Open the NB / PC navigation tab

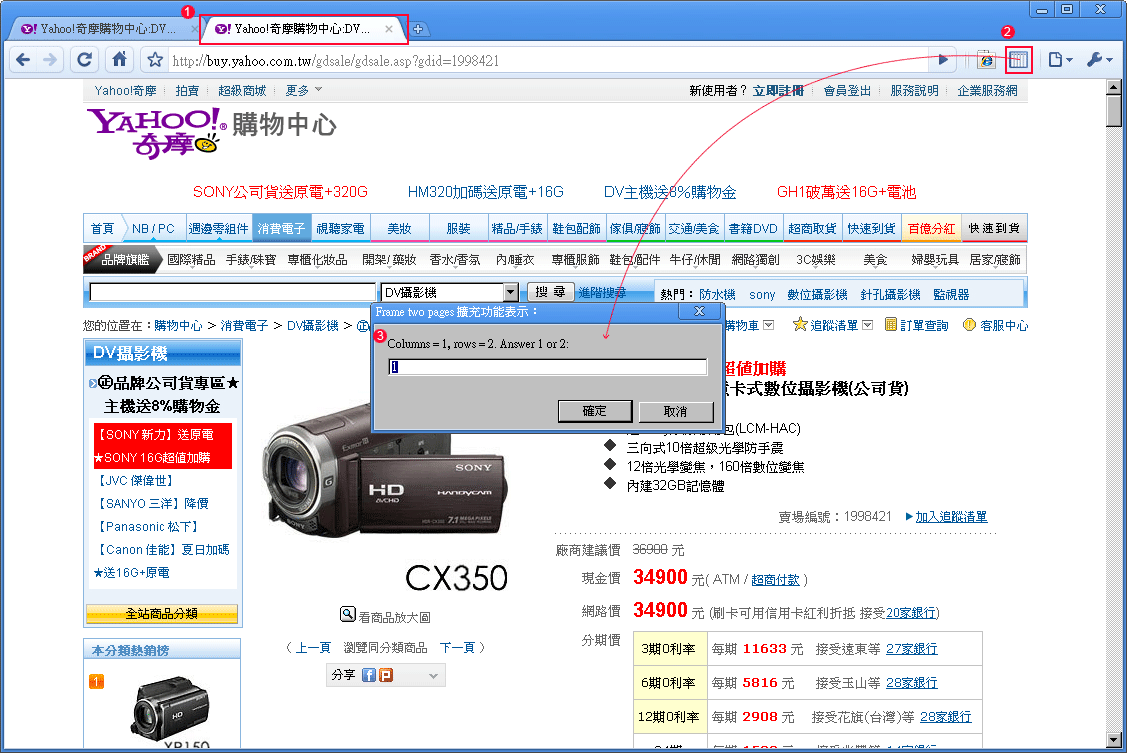click(153, 228)
